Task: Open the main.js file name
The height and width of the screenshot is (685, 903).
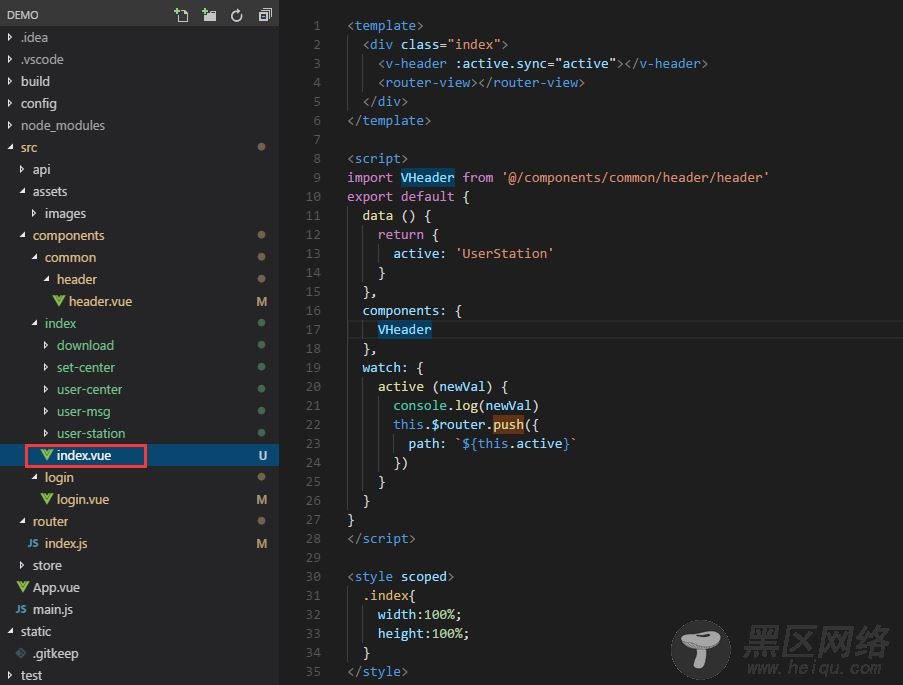Action: tap(53, 610)
